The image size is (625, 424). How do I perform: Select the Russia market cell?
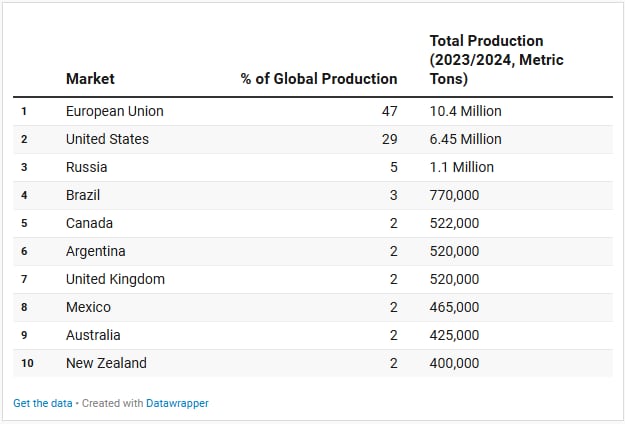pyautogui.click(x=86, y=167)
